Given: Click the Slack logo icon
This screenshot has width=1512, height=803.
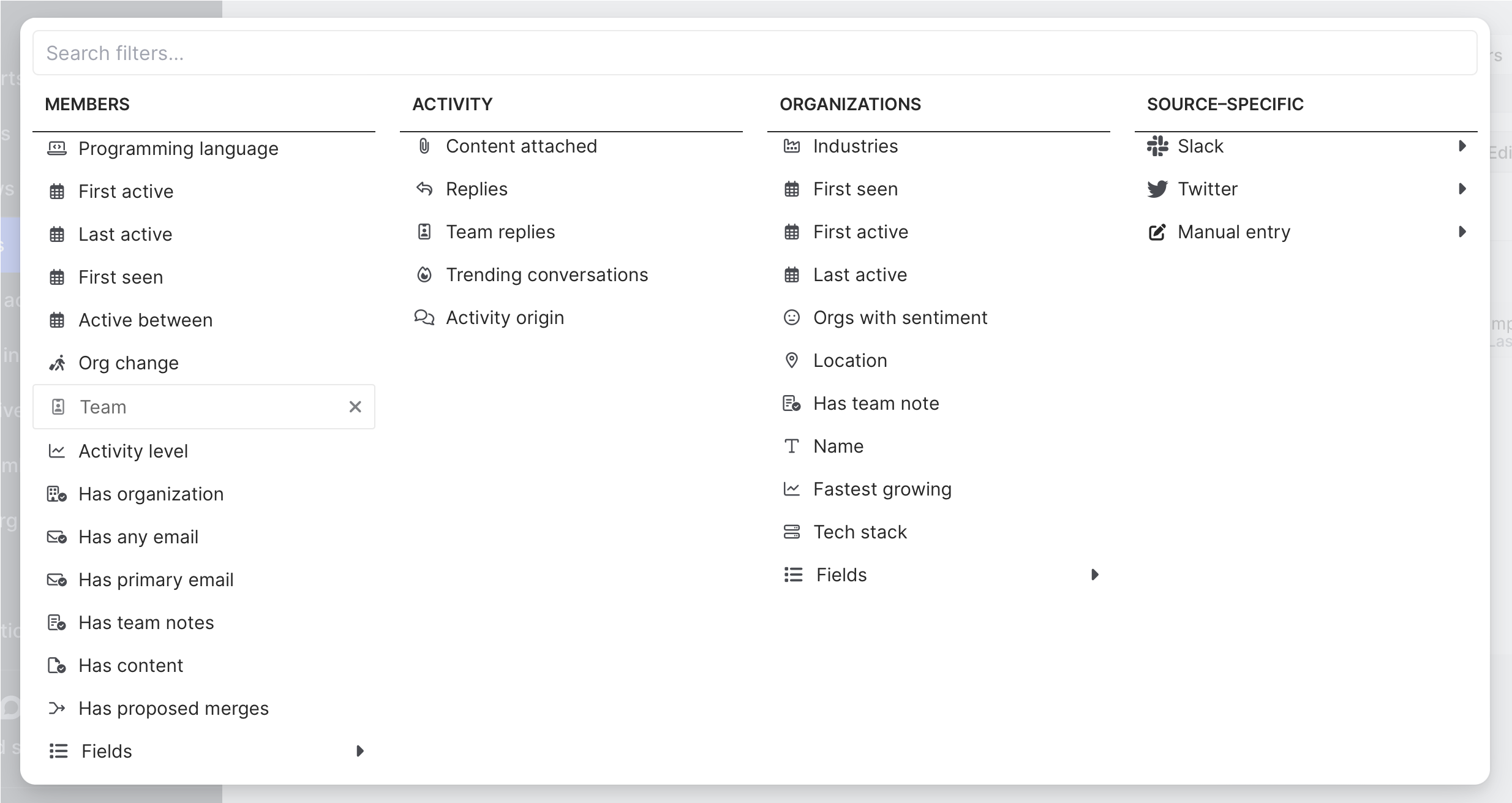Looking at the screenshot, I should (1157, 146).
